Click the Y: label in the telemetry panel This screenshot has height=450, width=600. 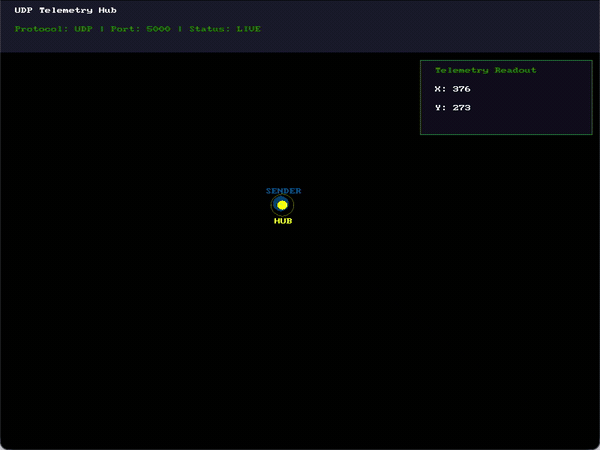pos(440,108)
